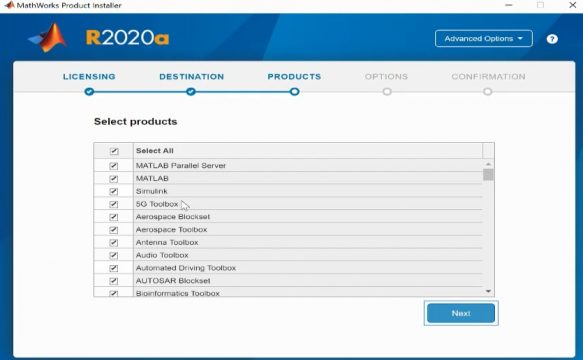Click the product list scroll down arrow
Image resolution: width=583 pixels, height=360 pixels.
[x=488, y=291]
